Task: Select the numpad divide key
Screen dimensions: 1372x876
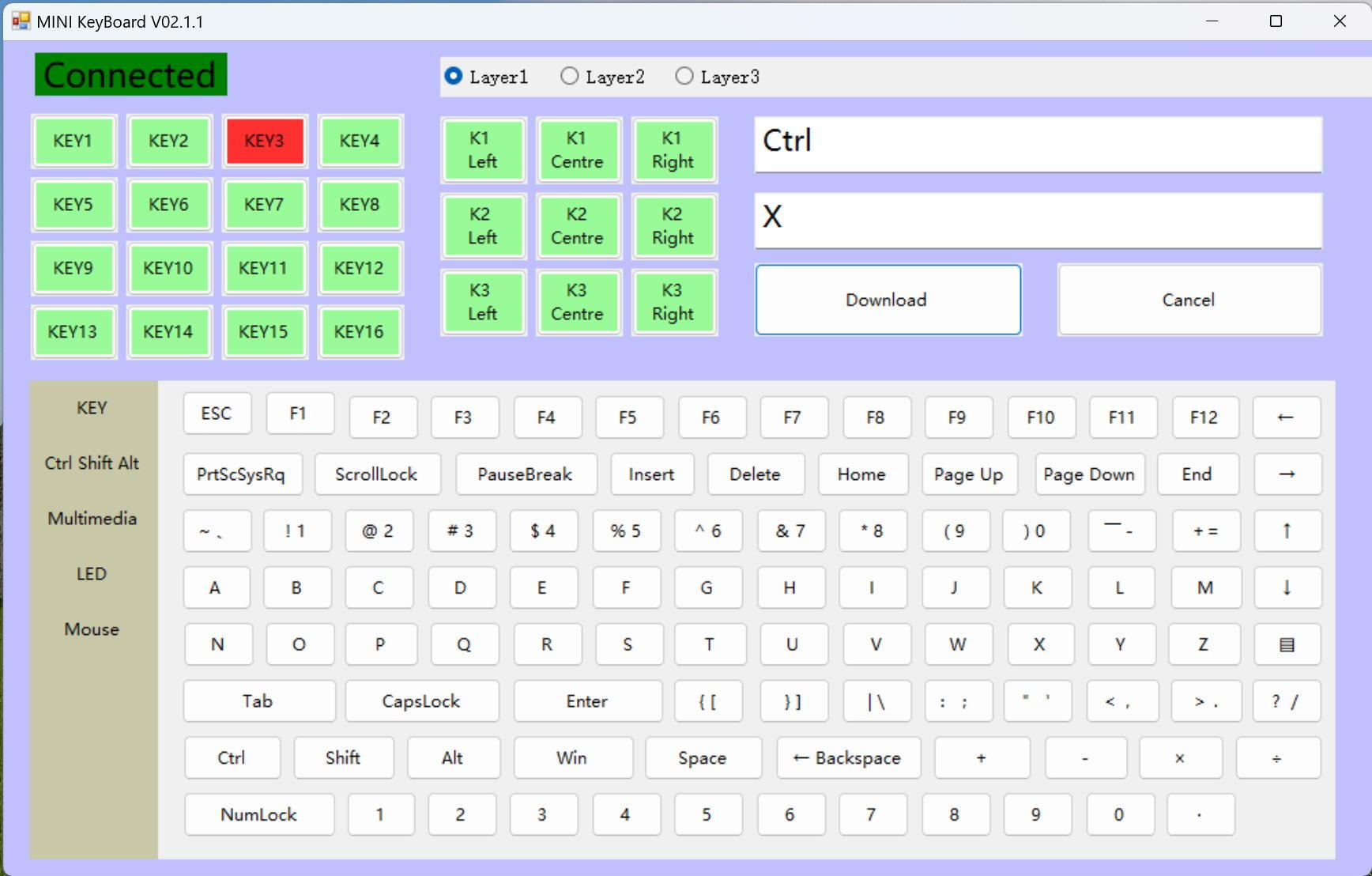Action: click(1277, 758)
